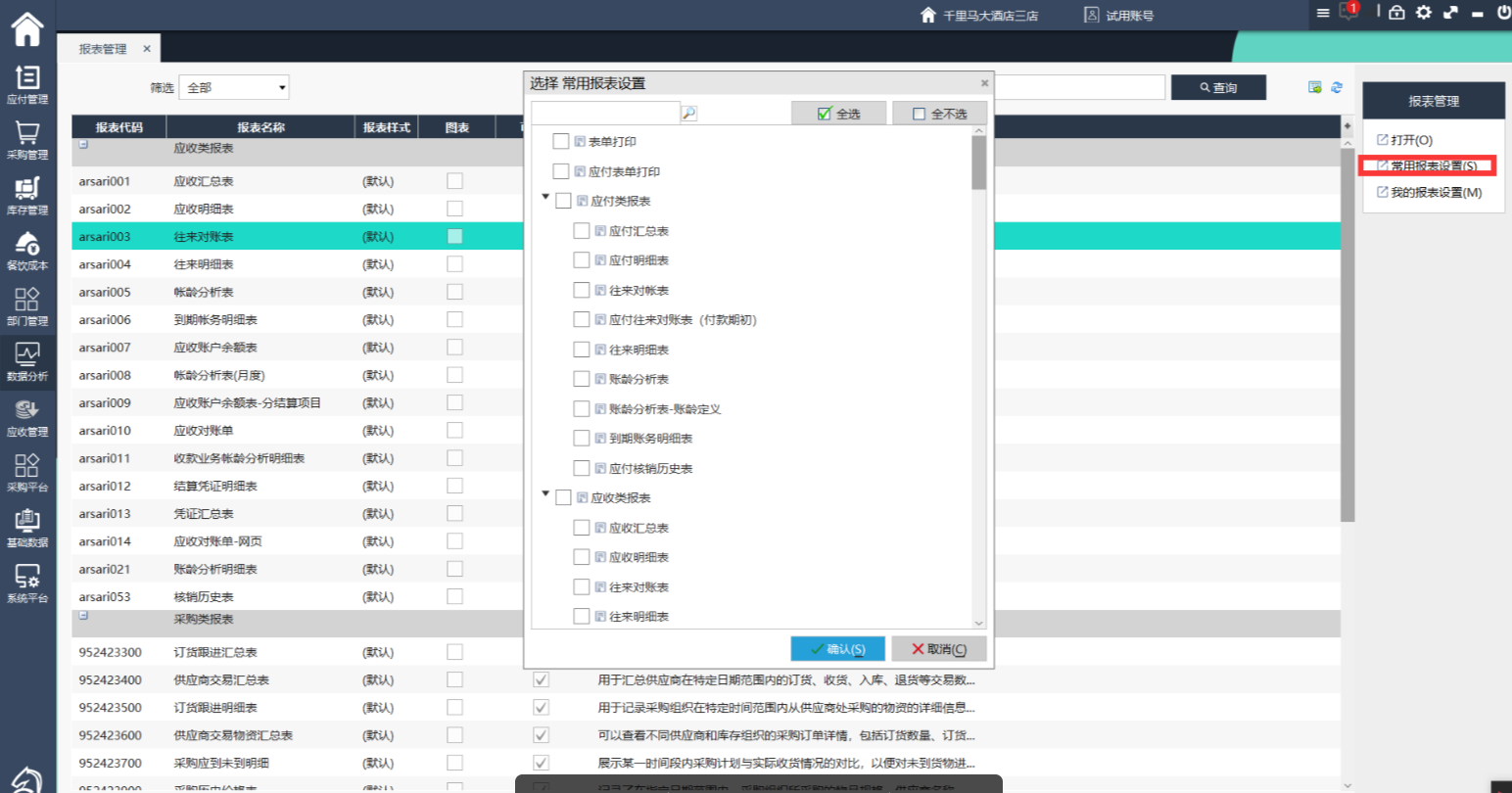Switch to the 报表管理 tab
Viewport: 1512px width, 793px height.
click(103, 49)
